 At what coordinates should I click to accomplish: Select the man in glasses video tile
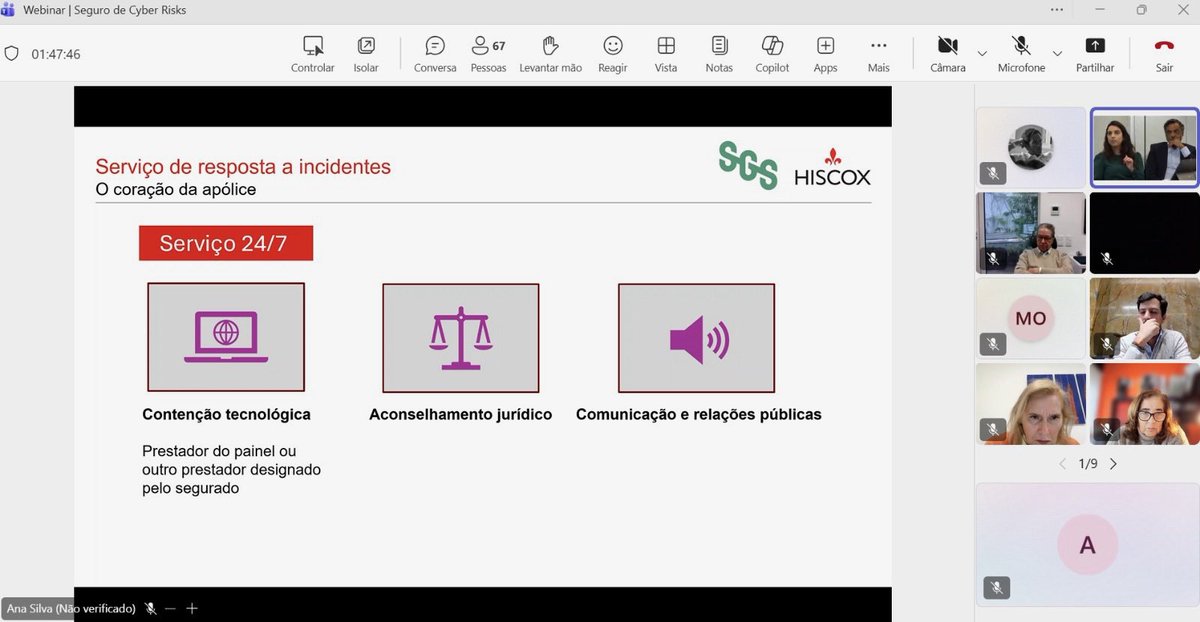[1030, 233]
